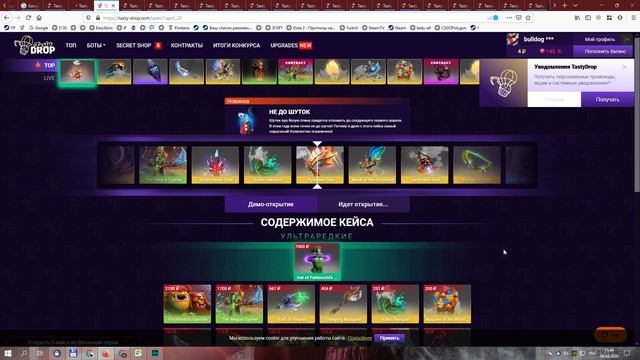Open the notification center icon
The height and width of the screenshot is (360, 640).
coord(627,353)
